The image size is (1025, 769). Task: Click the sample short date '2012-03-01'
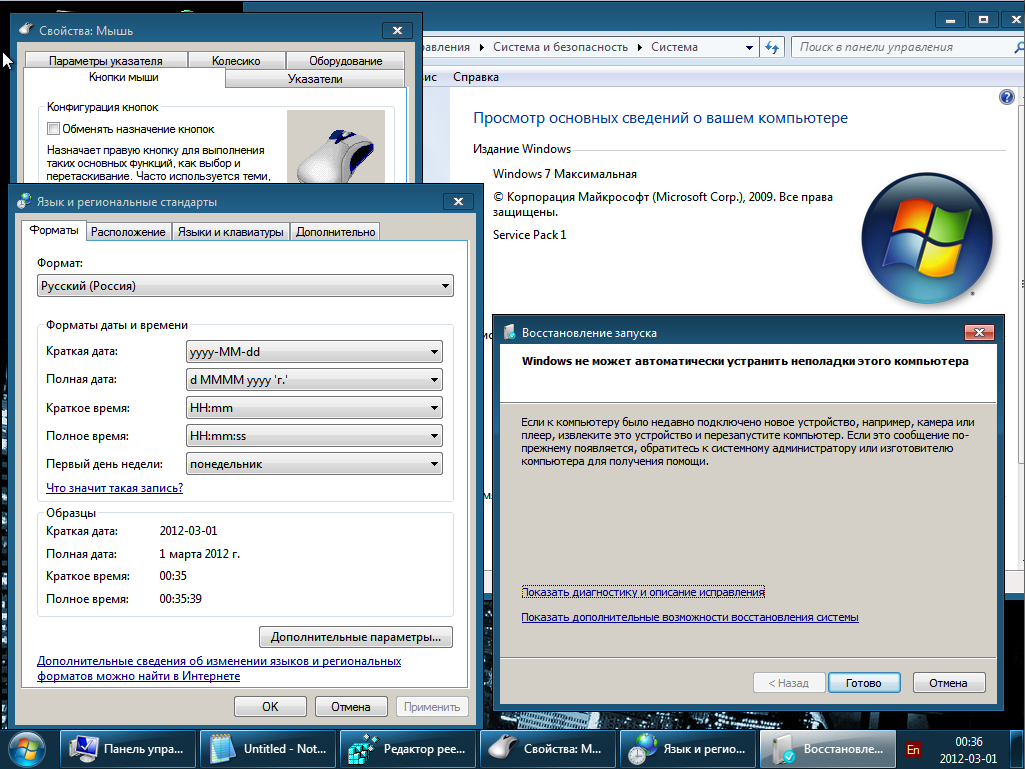(x=188, y=531)
